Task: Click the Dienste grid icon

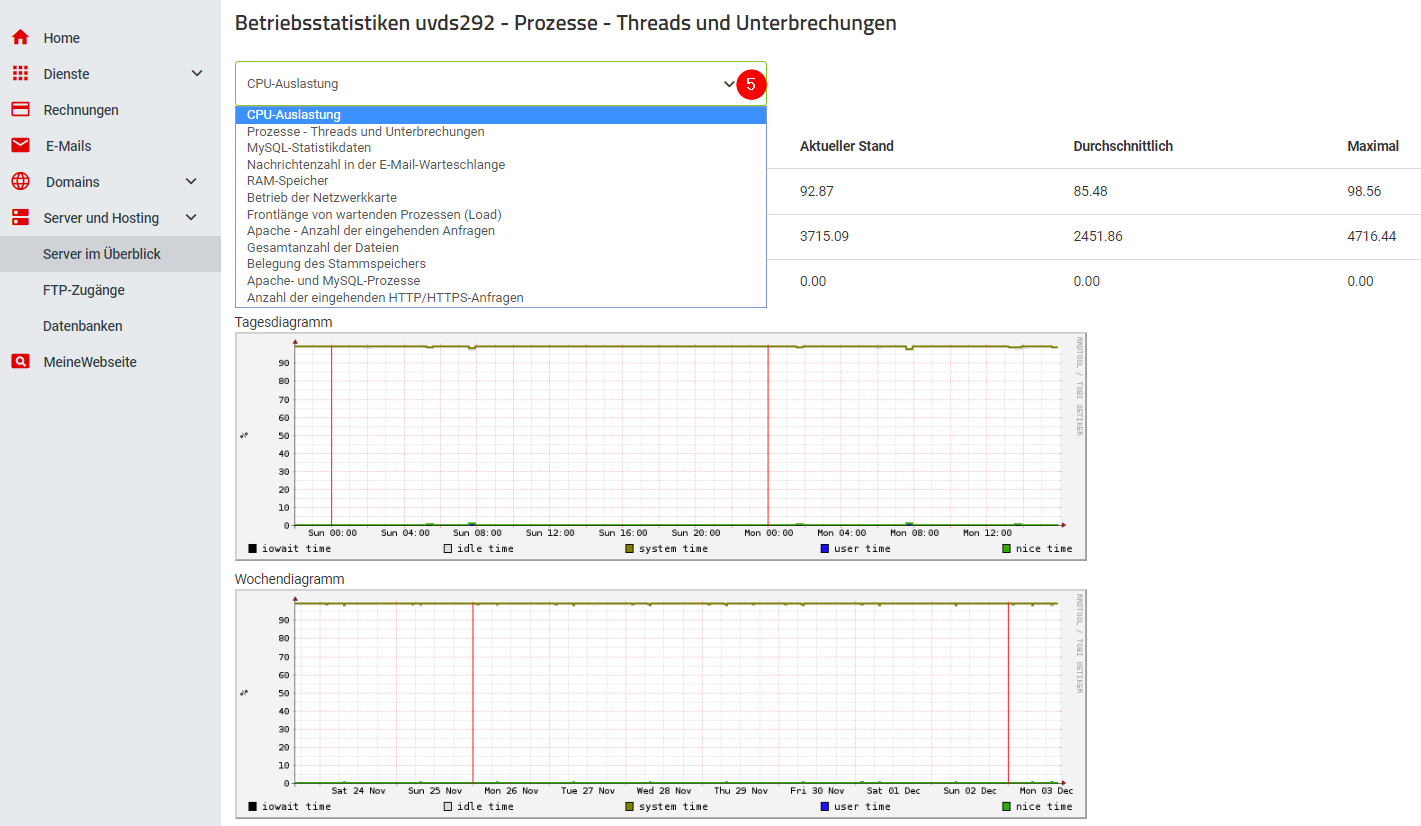Action: click(20, 74)
